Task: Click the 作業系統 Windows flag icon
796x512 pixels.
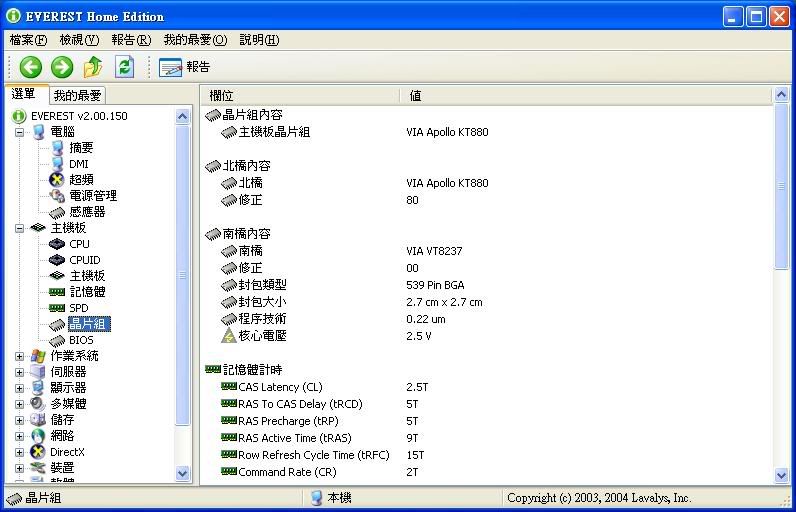Action: pos(38,356)
